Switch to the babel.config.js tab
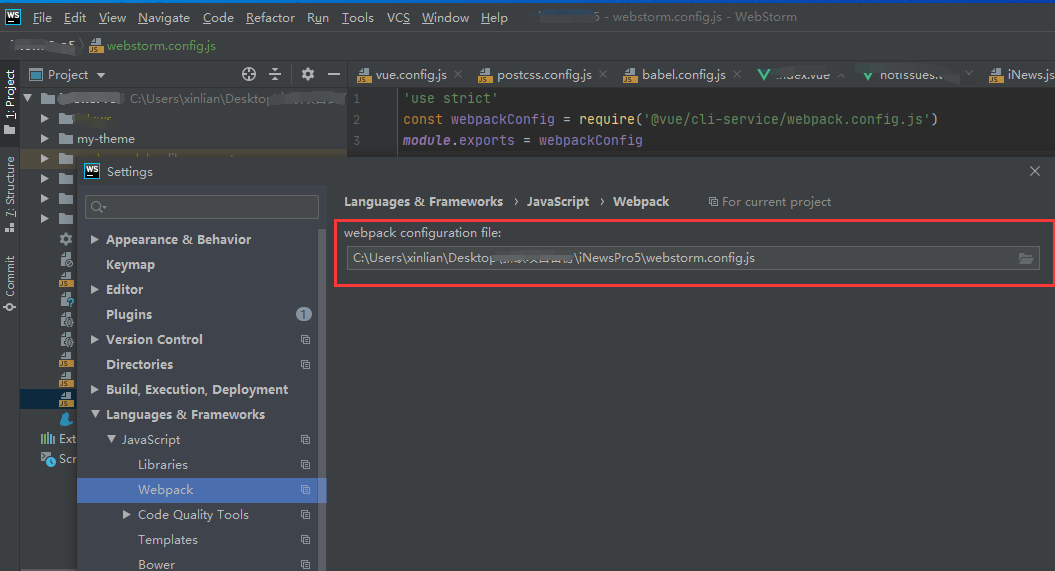The image size is (1055, 571). [x=683, y=75]
